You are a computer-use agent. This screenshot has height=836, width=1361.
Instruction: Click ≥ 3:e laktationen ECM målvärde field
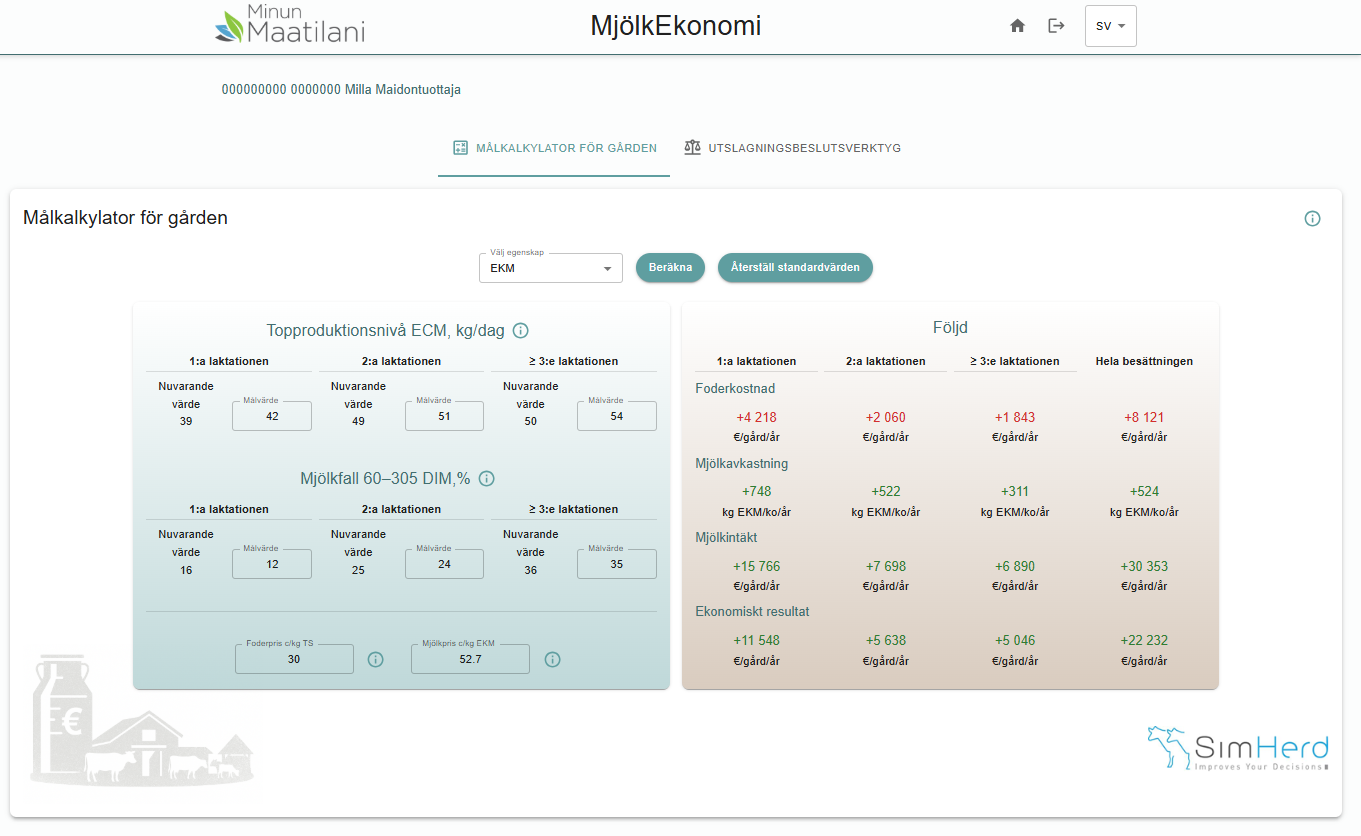click(x=616, y=416)
